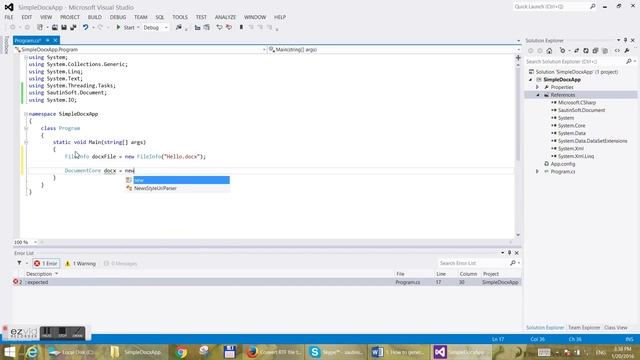Click the Find in Files toolbar icon
This screenshot has width=640, height=360.
coord(179,27)
